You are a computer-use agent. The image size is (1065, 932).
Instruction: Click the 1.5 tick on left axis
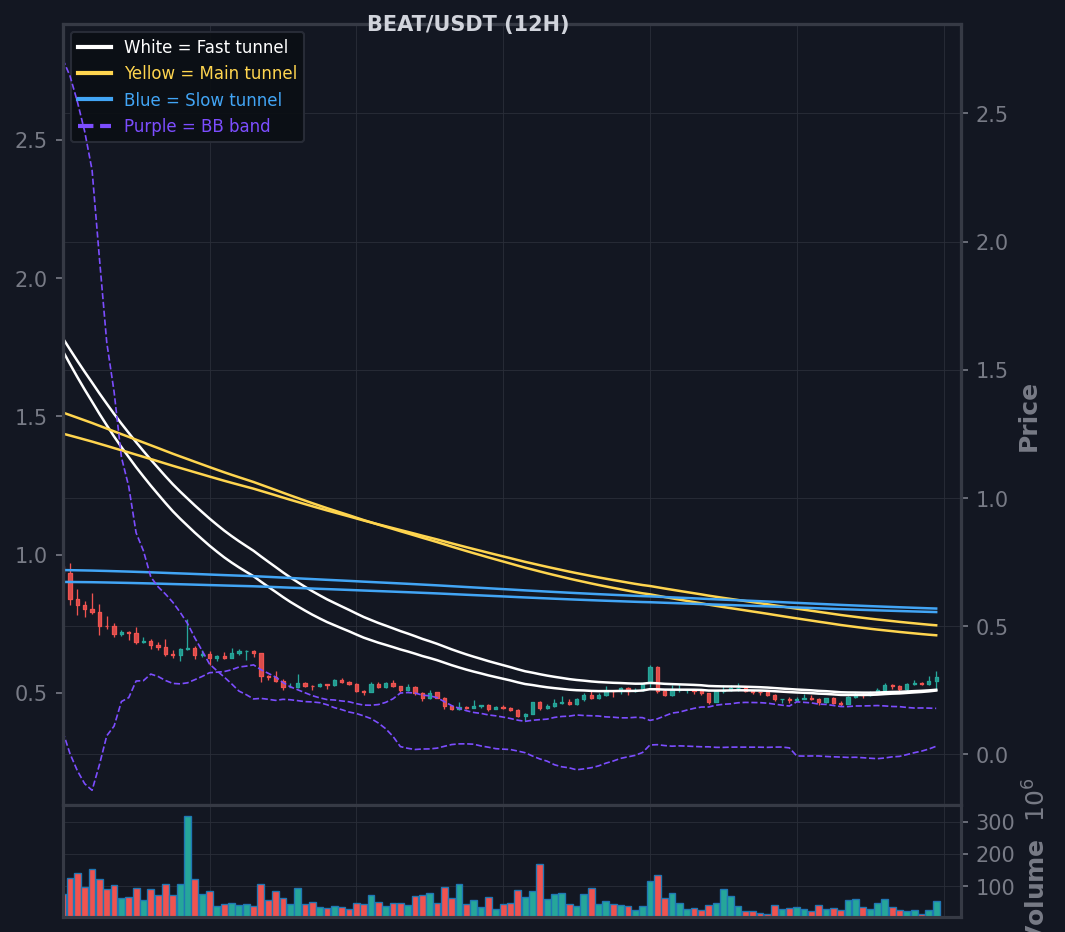click(31, 417)
